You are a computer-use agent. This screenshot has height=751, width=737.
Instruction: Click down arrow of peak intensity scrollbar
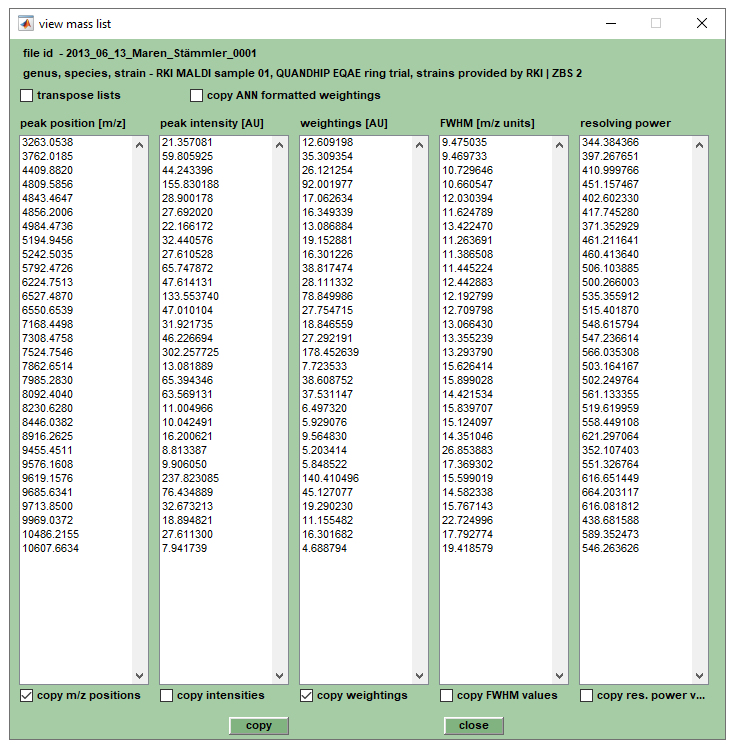pos(281,676)
